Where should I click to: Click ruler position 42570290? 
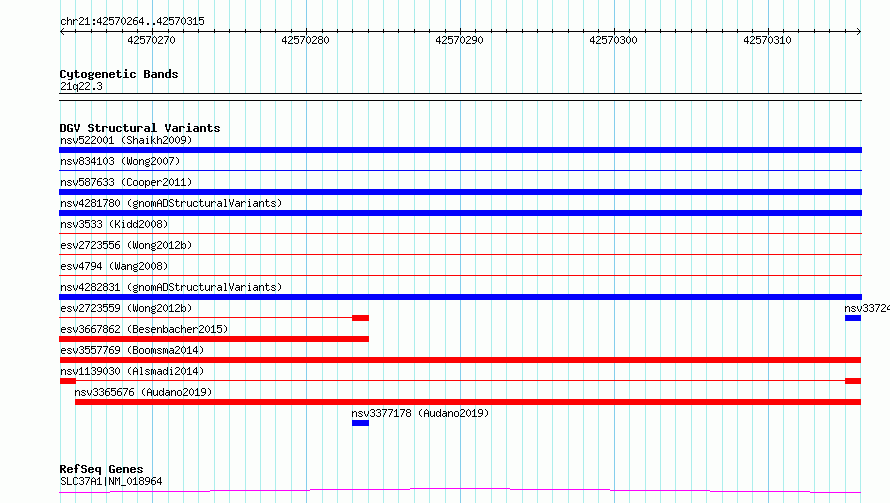(459, 40)
